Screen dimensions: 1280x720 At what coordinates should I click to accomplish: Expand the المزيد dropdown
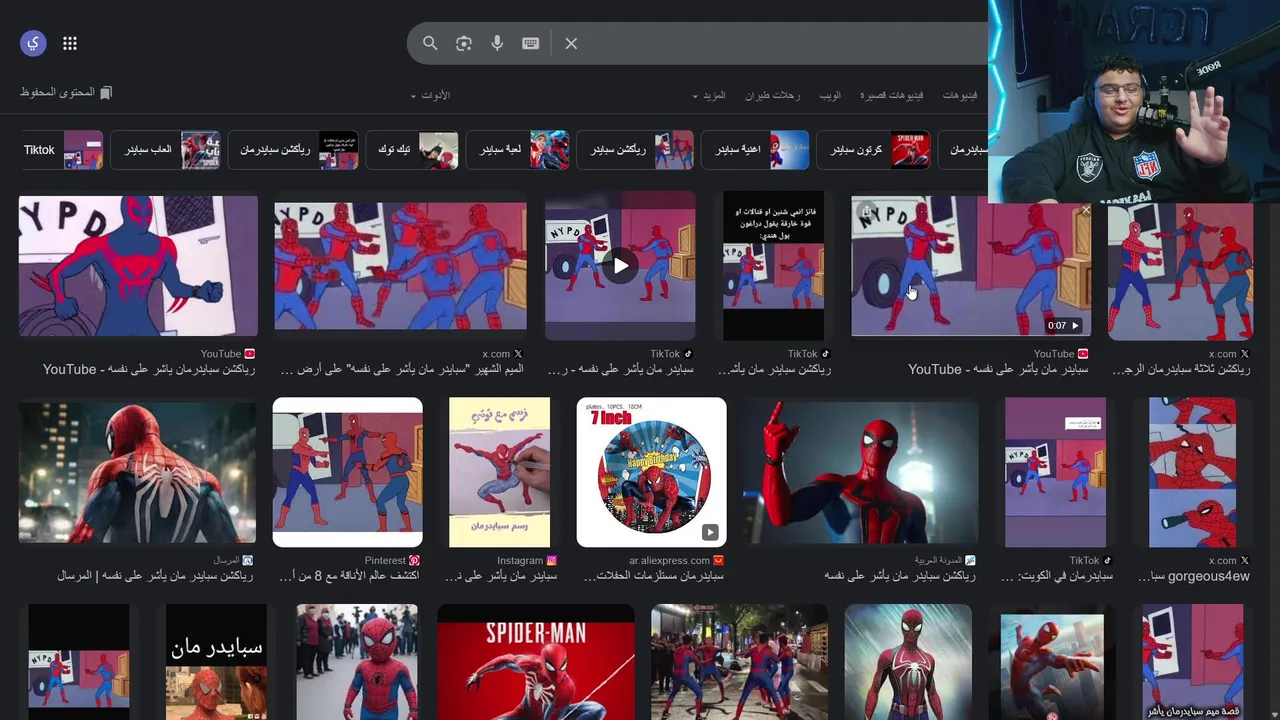pos(709,95)
